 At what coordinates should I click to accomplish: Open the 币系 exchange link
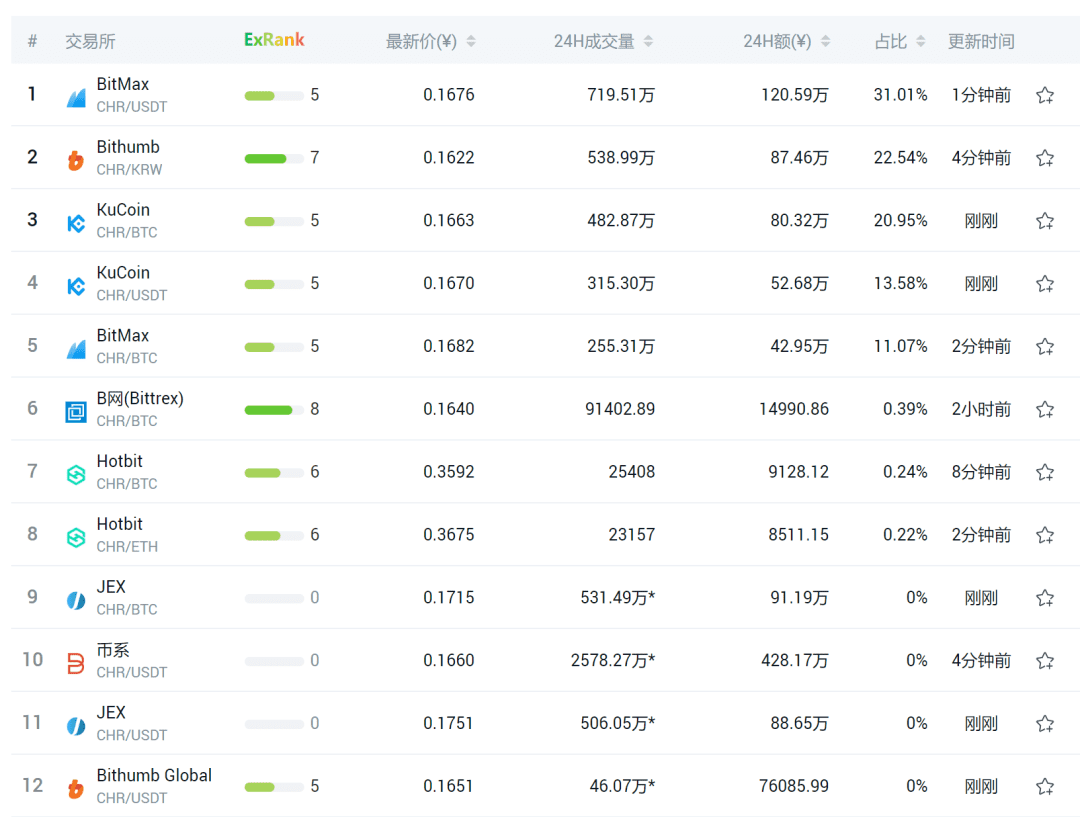pyautogui.click(x=113, y=650)
